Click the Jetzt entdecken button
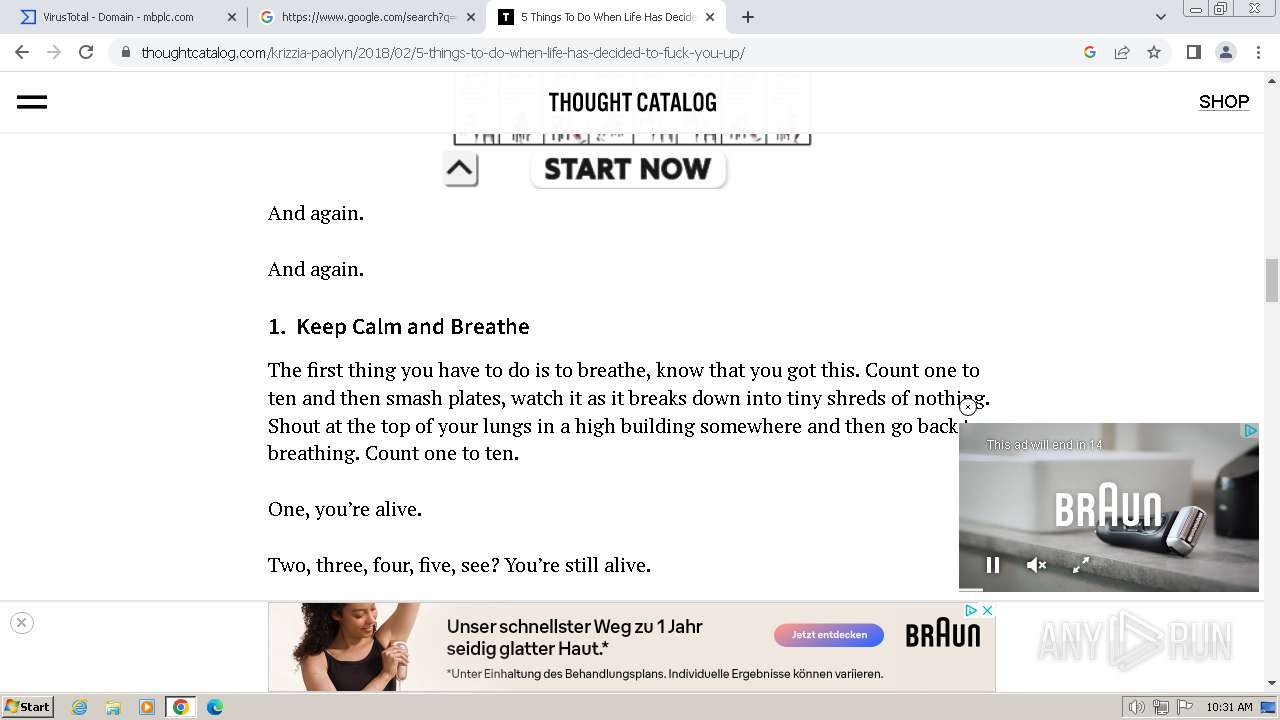The image size is (1280, 720). pos(829,635)
